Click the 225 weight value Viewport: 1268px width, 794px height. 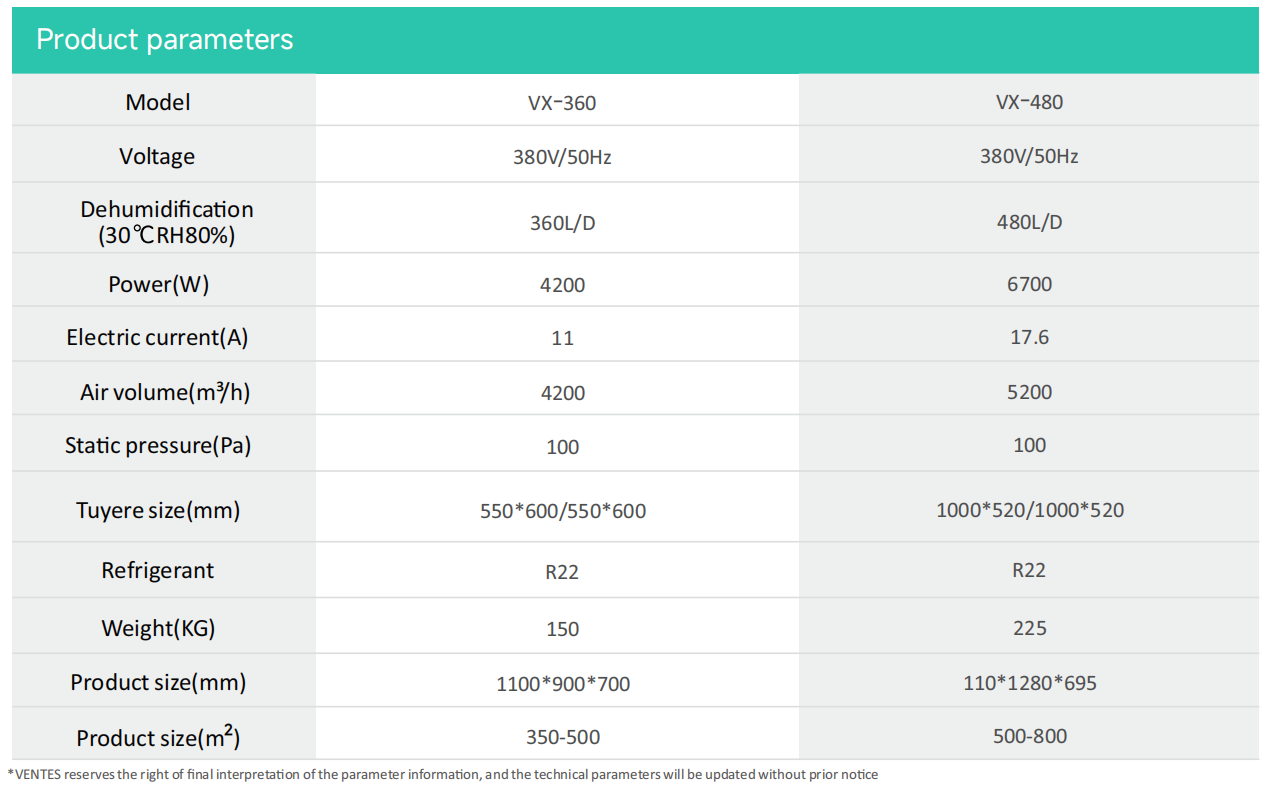pos(1029,628)
